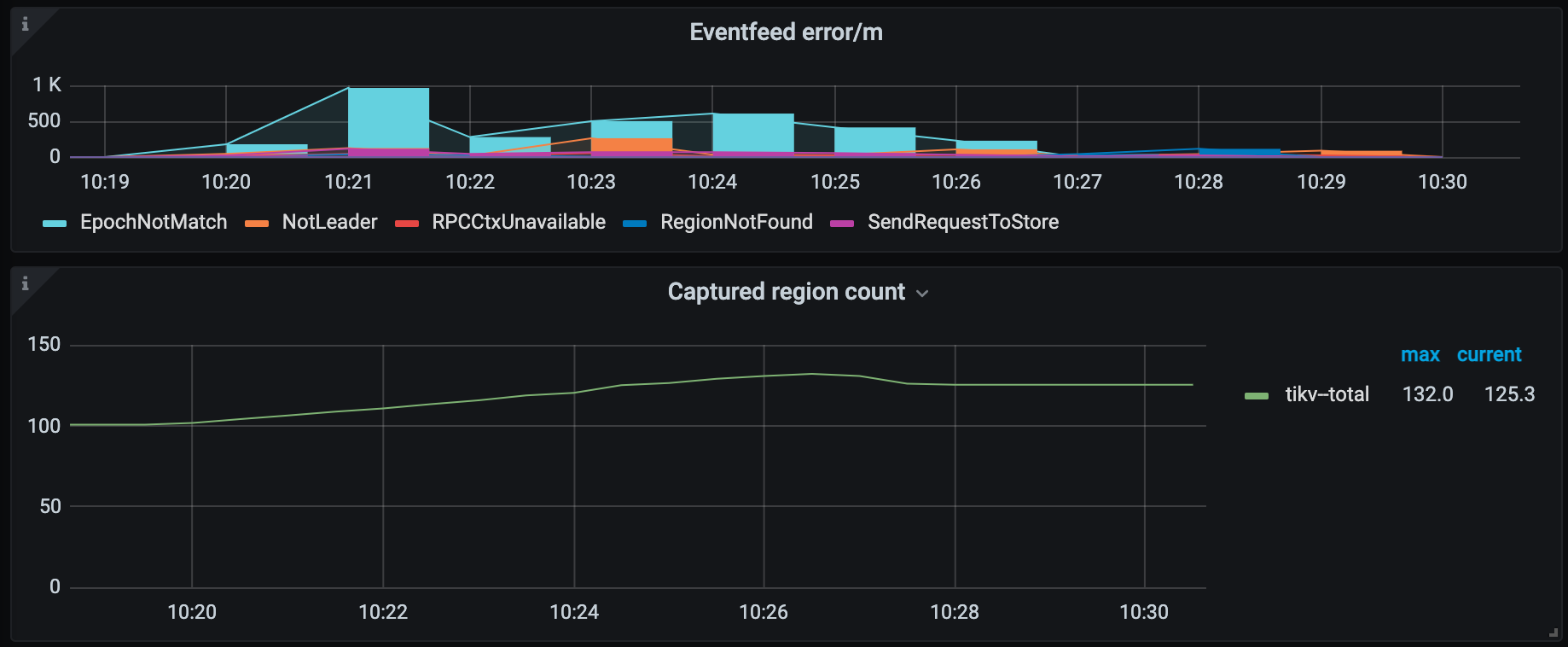Click the info icon on Captured region count panel
Image resolution: width=1568 pixels, height=647 pixels.
click(24, 281)
